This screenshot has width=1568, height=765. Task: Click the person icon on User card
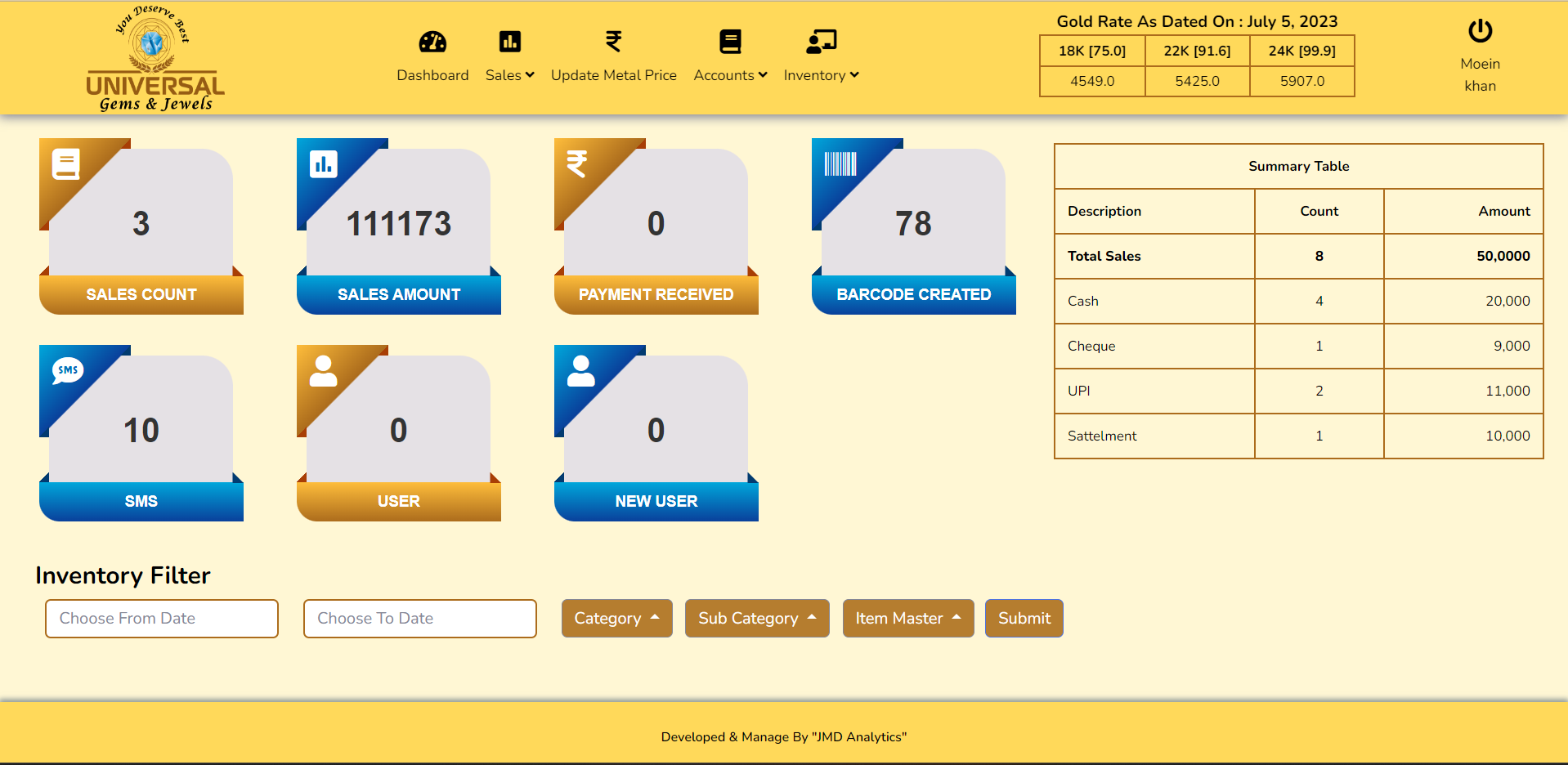pyautogui.click(x=324, y=370)
